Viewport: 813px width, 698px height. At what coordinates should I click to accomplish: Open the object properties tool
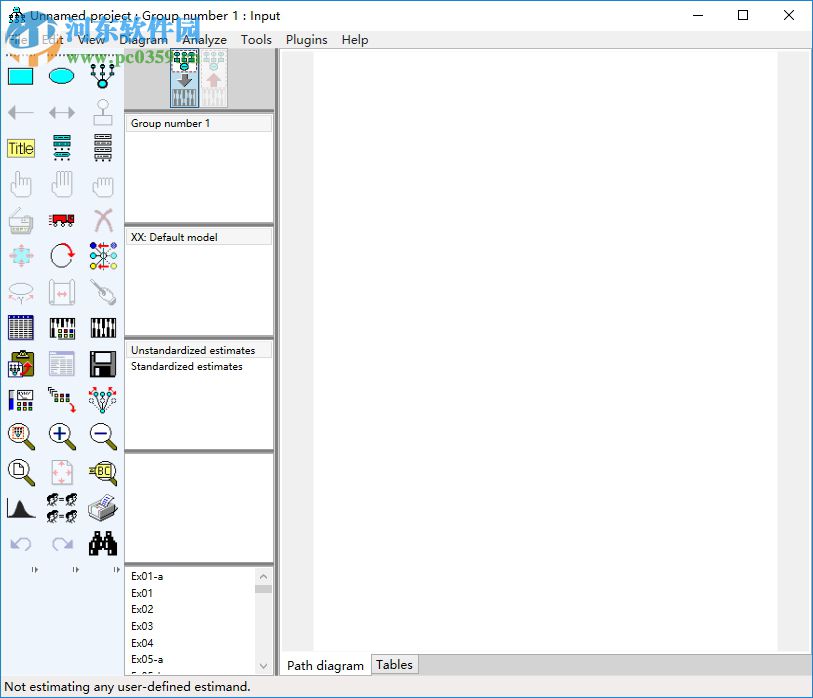click(x=21, y=400)
